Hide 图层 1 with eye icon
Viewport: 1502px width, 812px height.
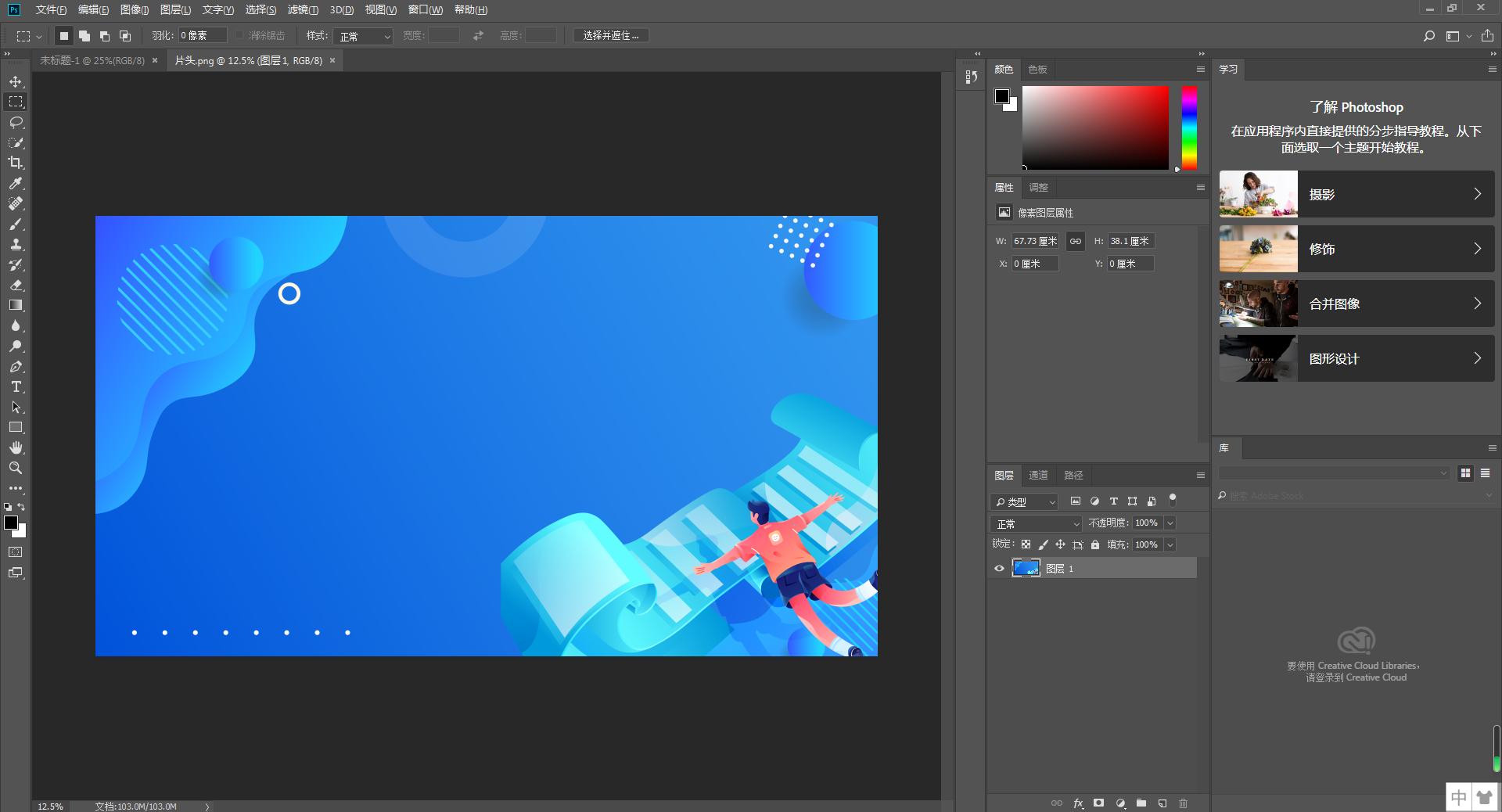[x=999, y=569]
